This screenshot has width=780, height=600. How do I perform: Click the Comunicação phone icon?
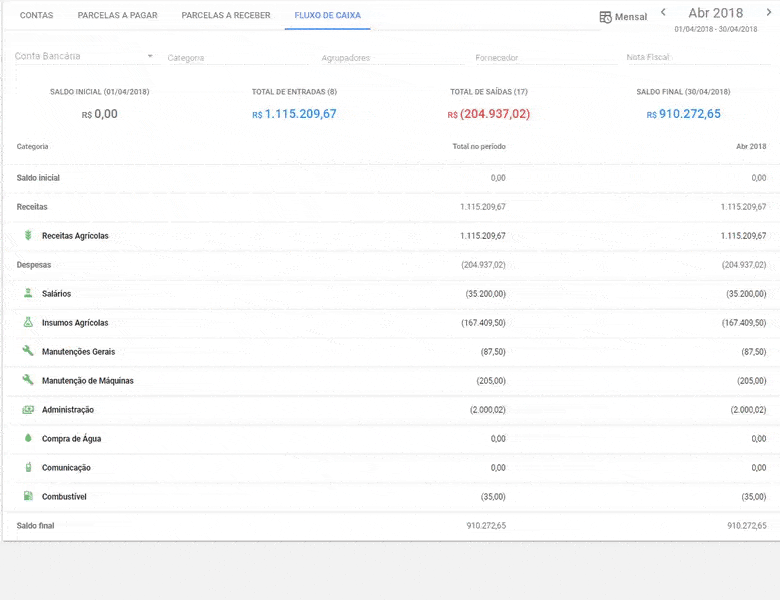coord(28,468)
